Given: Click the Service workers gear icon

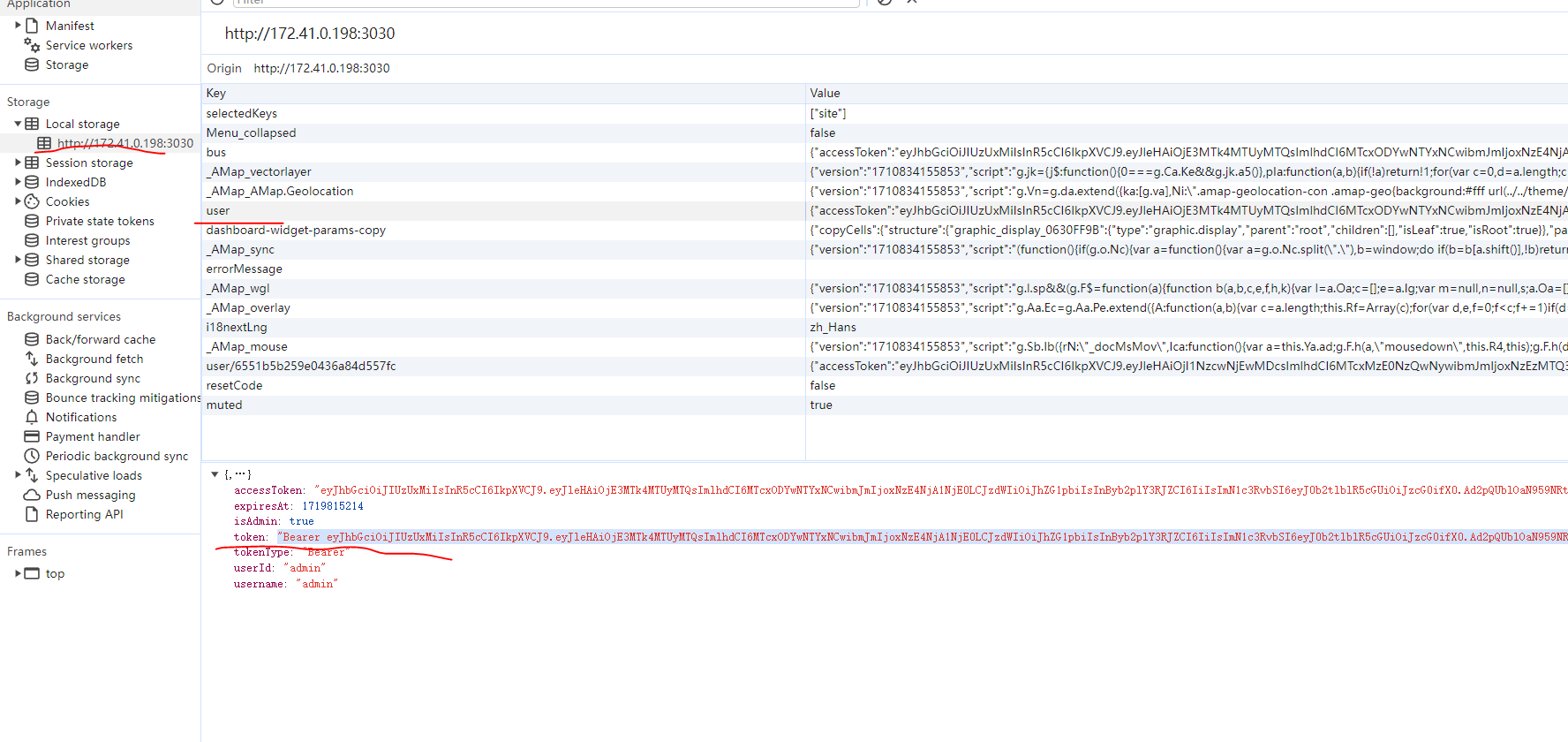Looking at the screenshot, I should 32,45.
